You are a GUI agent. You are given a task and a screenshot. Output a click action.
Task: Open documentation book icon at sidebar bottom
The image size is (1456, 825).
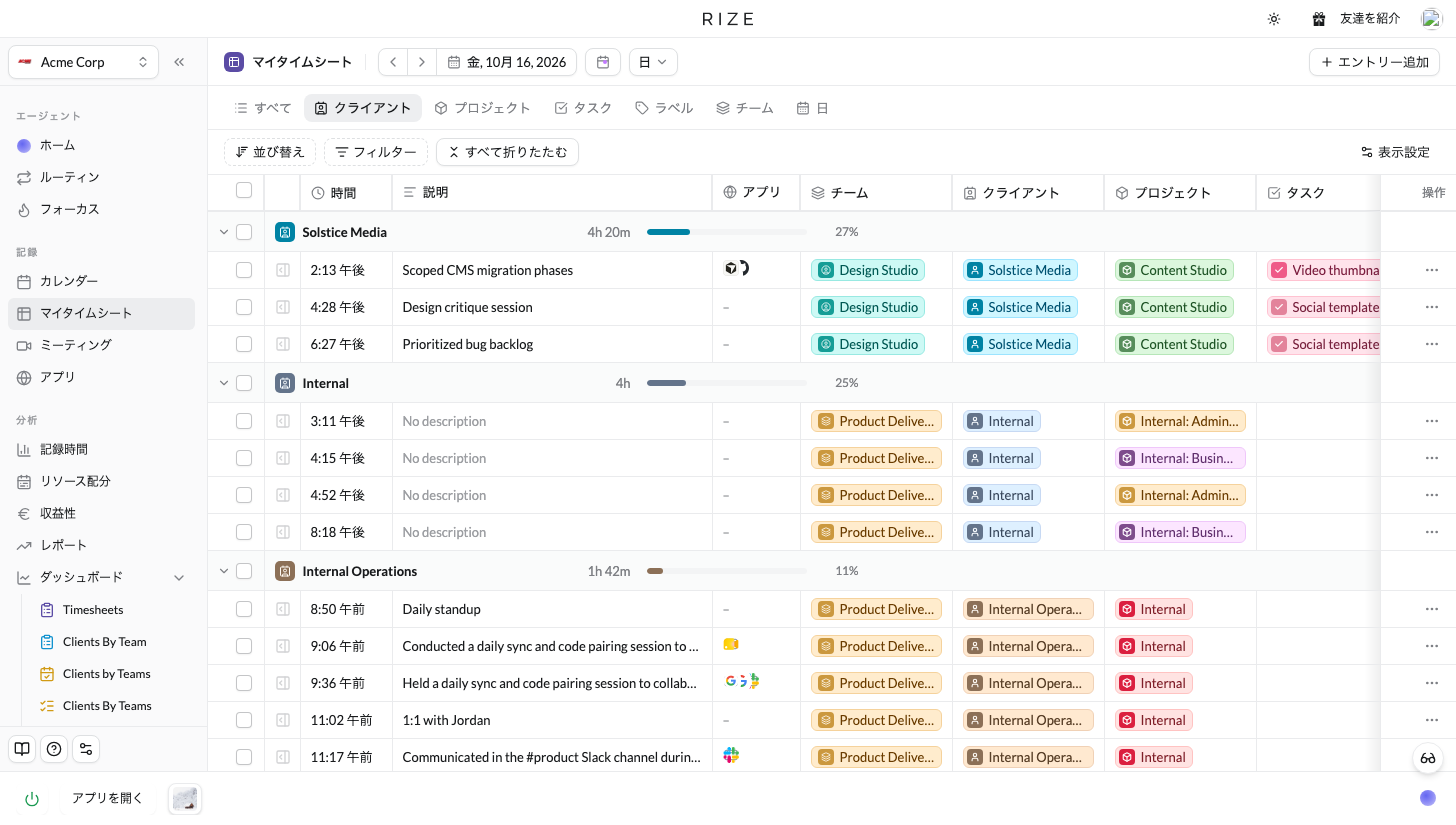(x=22, y=748)
